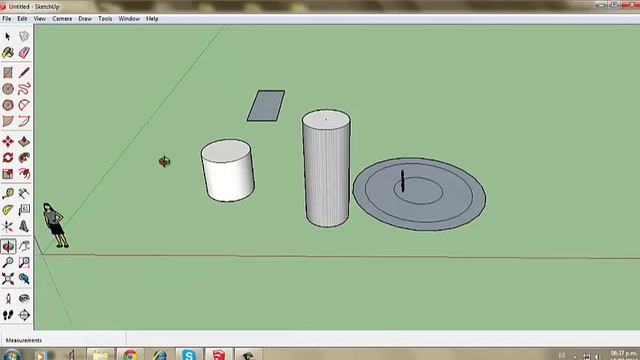The width and height of the screenshot is (640, 360).
Task: Select the Position Camera tool
Action: (x=8, y=298)
